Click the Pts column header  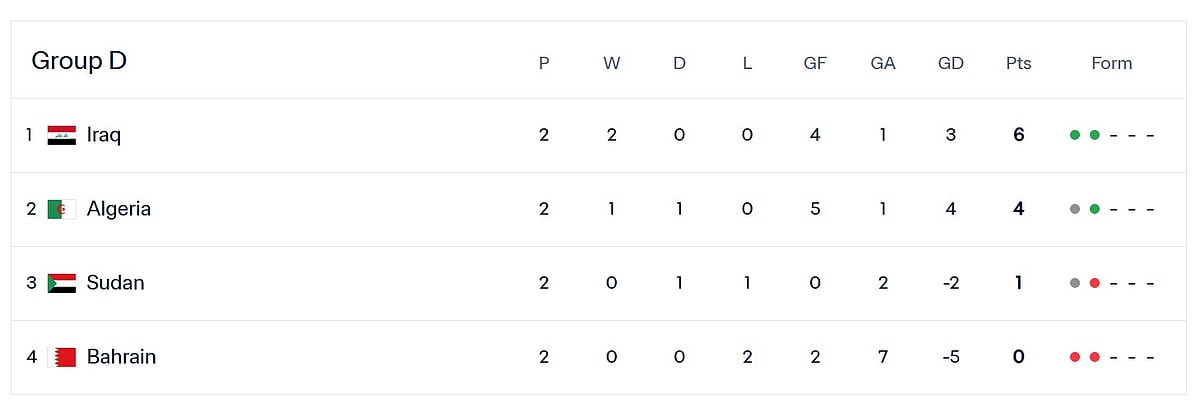tap(1019, 63)
